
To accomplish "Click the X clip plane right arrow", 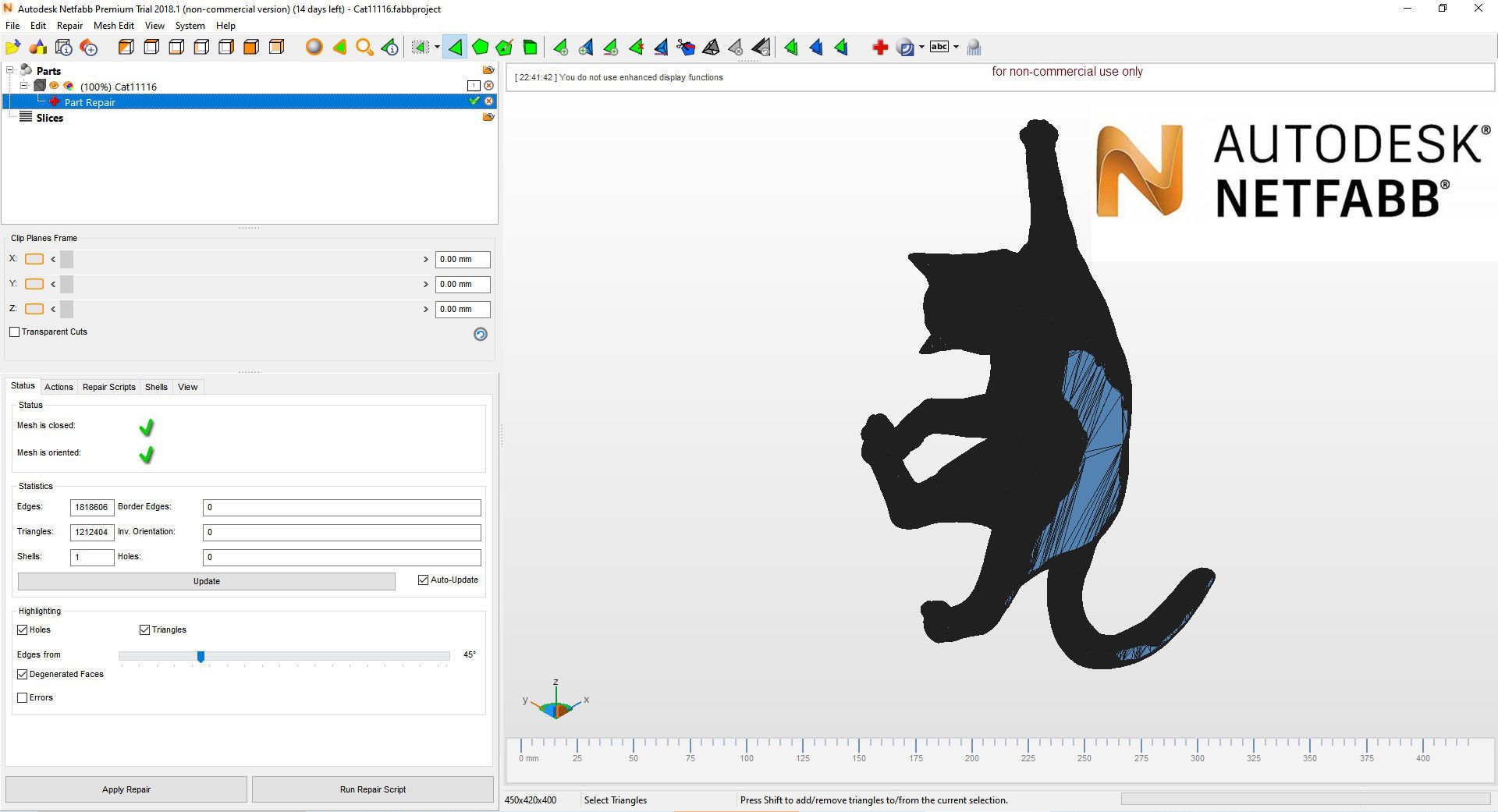I will (x=426, y=259).
